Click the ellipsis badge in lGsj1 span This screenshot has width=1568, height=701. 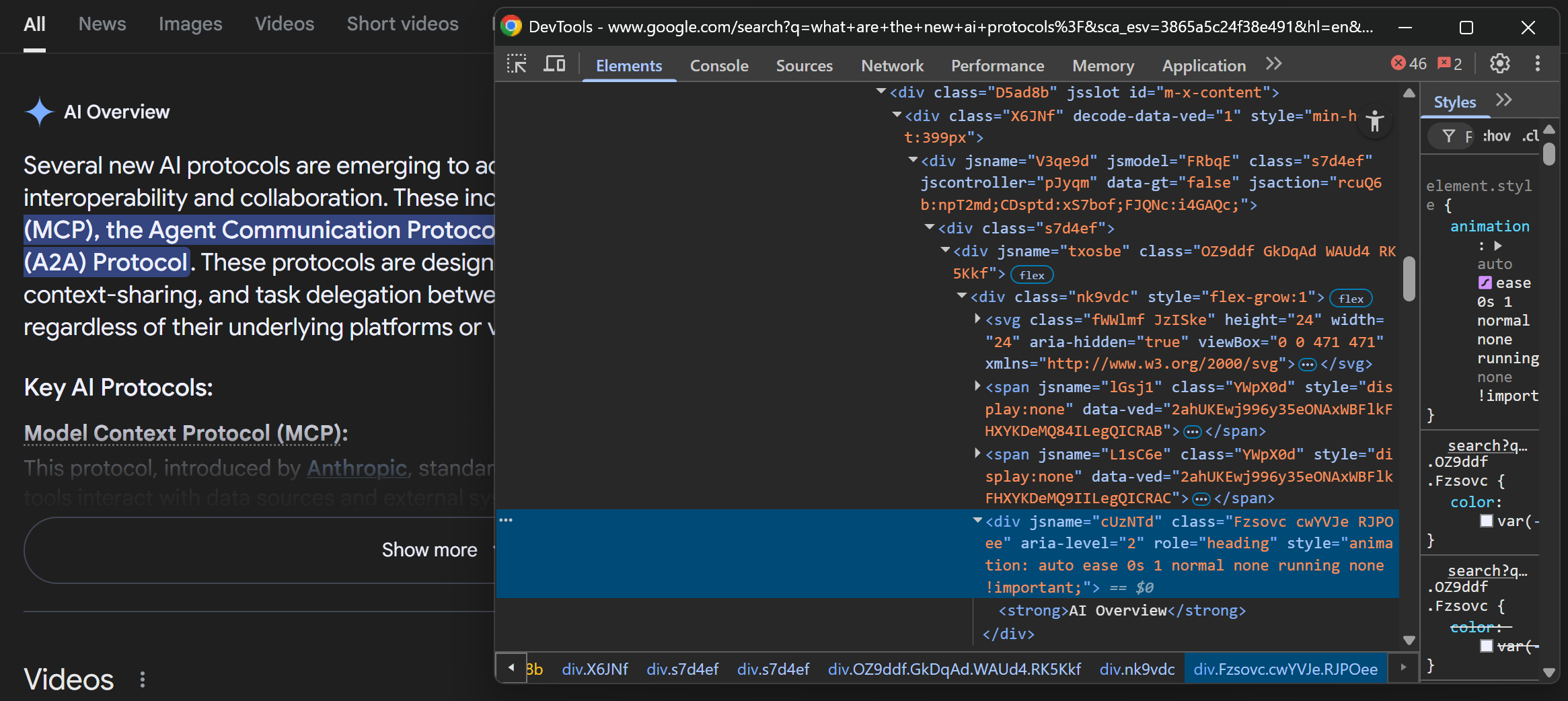pos(1192,432)
